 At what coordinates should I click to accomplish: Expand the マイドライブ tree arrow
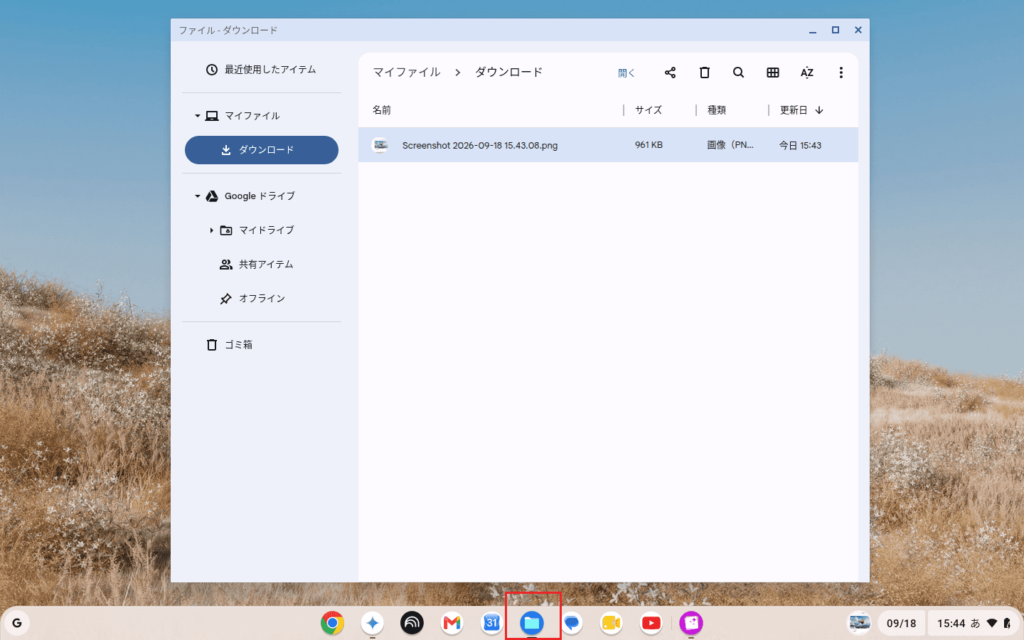click(x=211, y=230)
